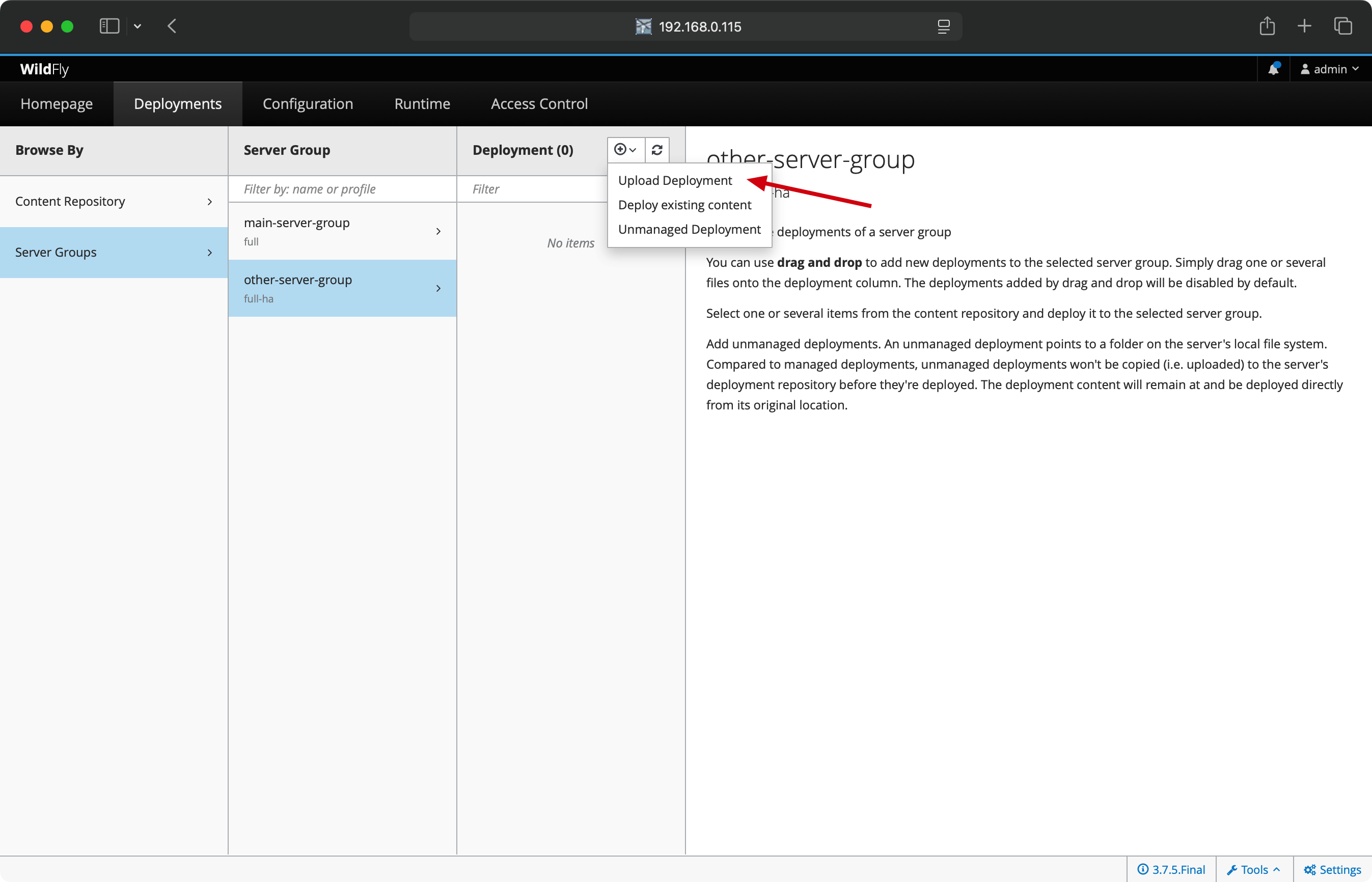Viewport: 1372px width, 882px height.
Task: Click the address bar showing 192.168.0.115
Action: [x=685, y=26]
